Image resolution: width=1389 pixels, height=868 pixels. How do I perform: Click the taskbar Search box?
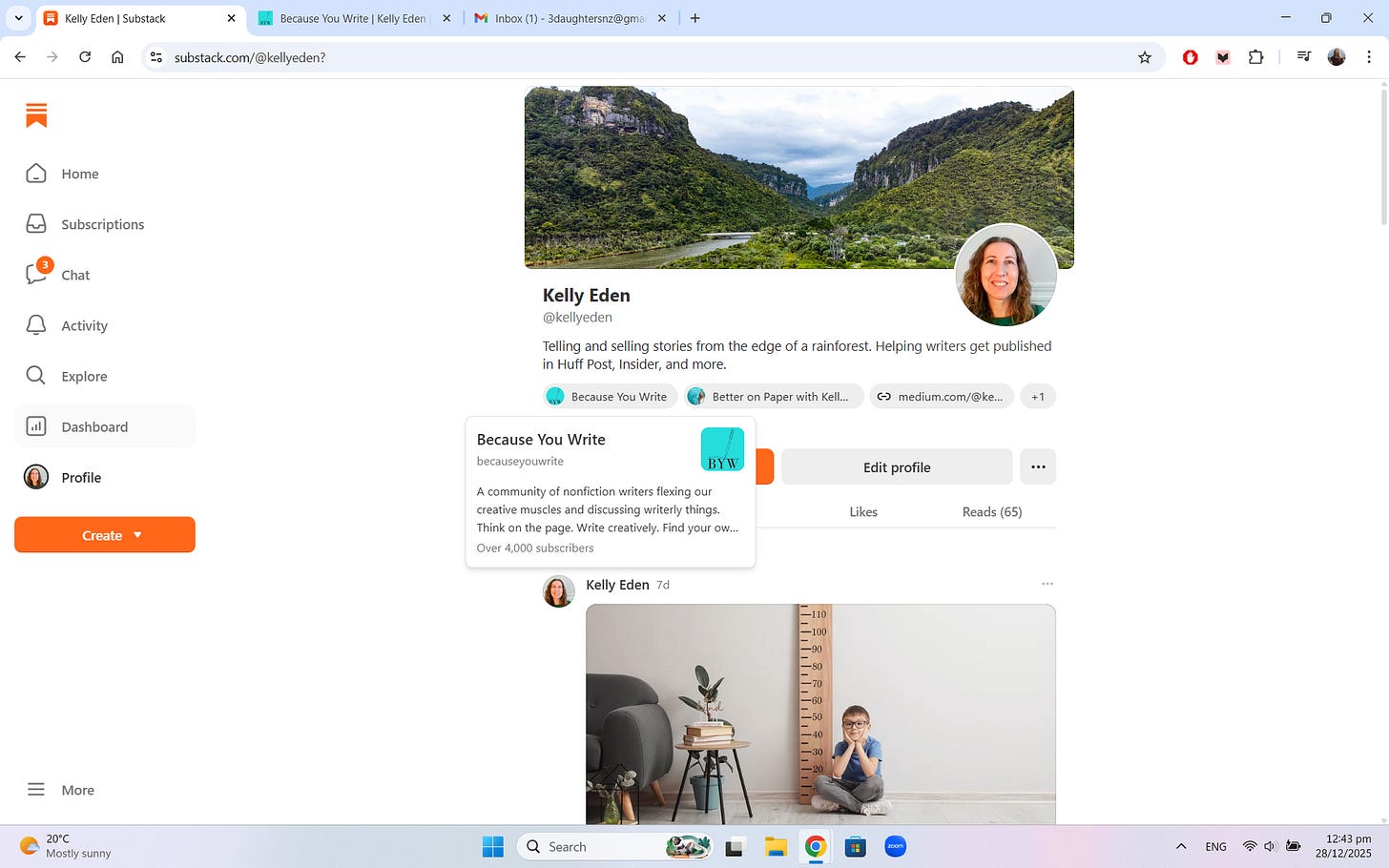[615, 846]
